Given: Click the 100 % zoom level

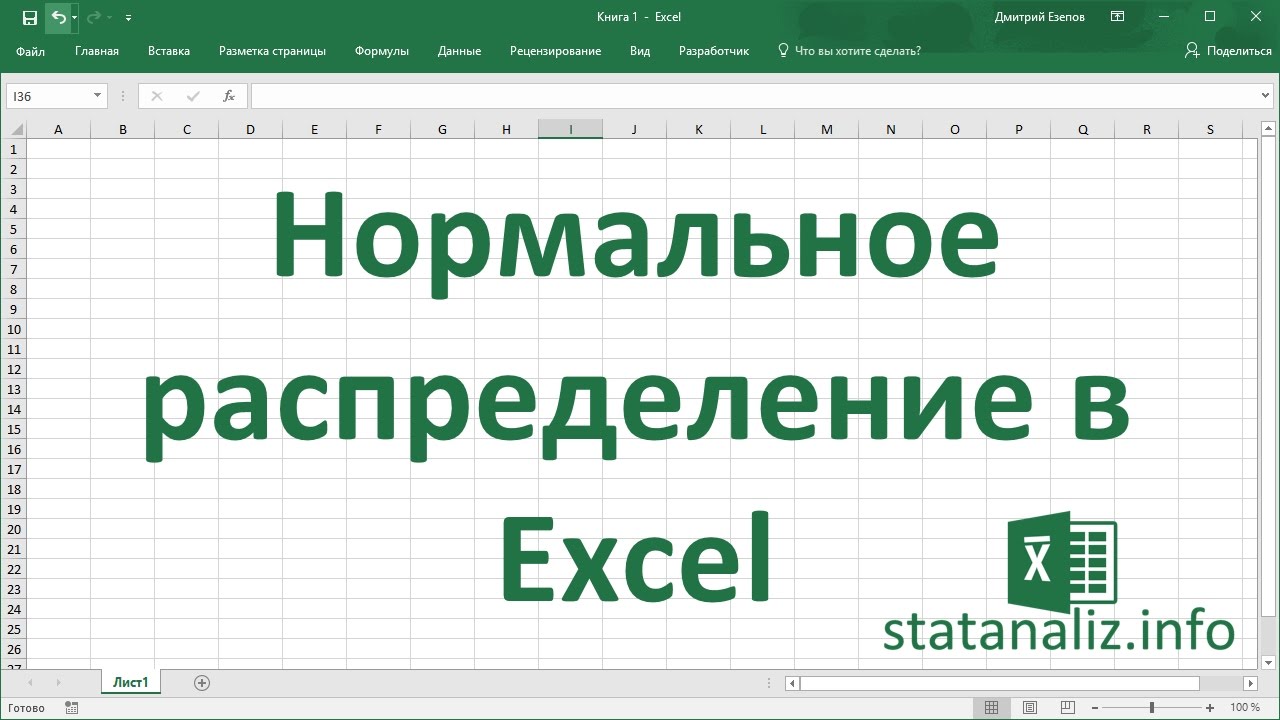Looking at the screenshot, I should [1245, 708].
